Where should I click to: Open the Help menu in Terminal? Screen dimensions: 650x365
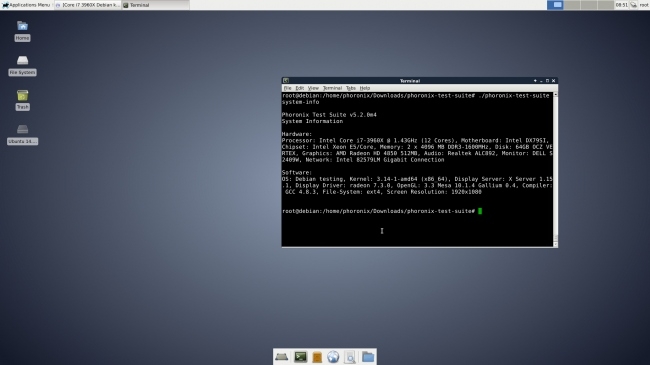click(x=365, y=88)
